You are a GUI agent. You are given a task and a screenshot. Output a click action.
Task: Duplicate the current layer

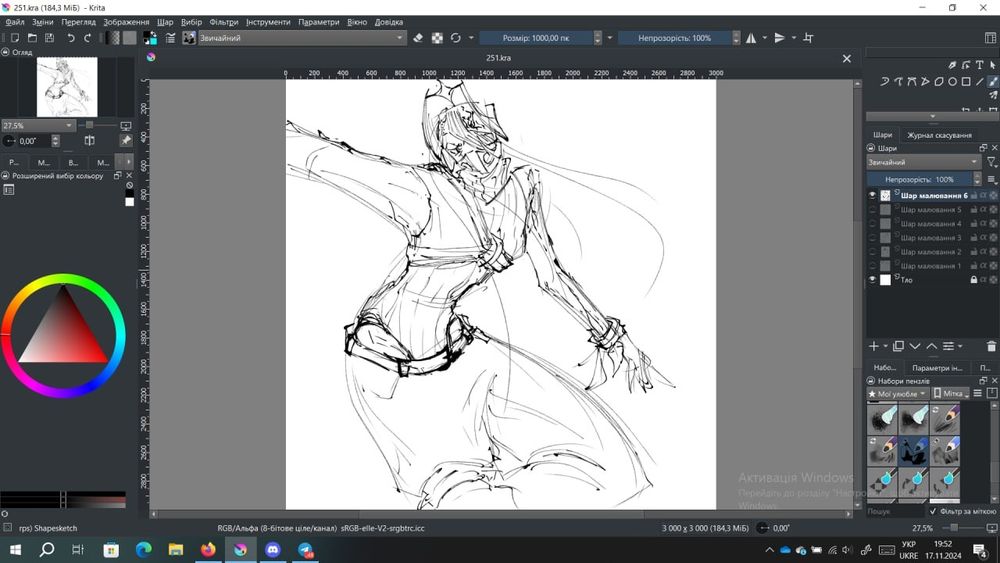(x=899, y=346)
